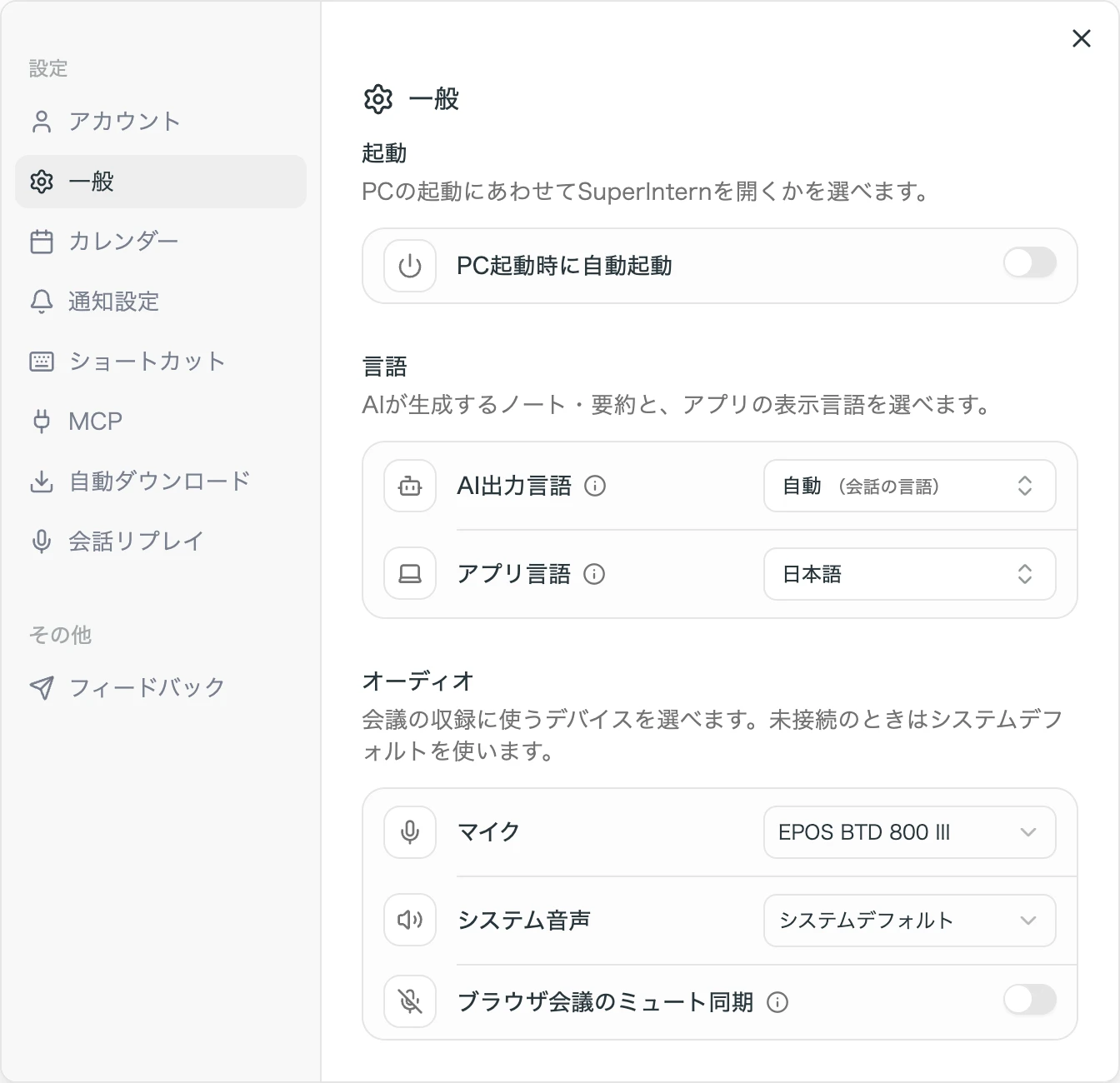The image size is (1120, 1083).
Task: Click the gear icon beside 一般 in sidebar
Action: click(41, 182)
